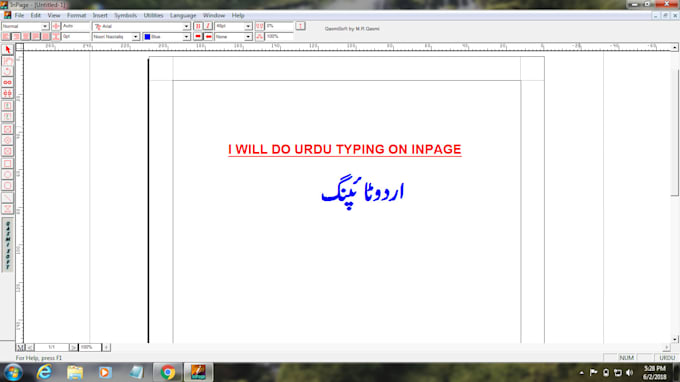Open the Blue text color selector
This screenshot has height=382, width=680.
[167, 37]
